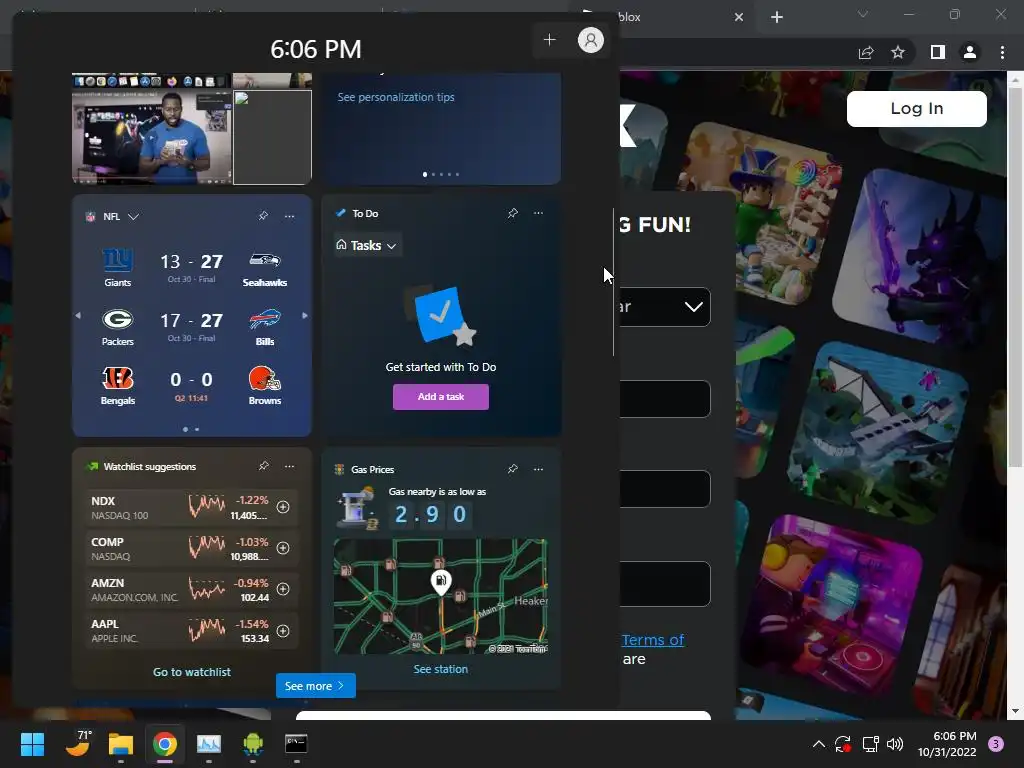Add AMZN to watchlist
Screen dimensions: 1024x768
click(x=283, y=589)
